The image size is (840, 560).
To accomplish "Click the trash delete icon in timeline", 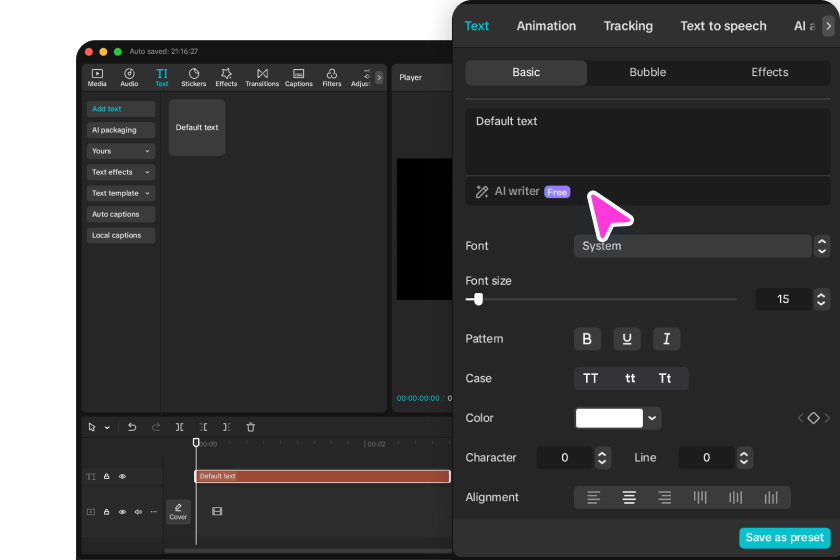I will pyautogui.click(x=250, y=427).
